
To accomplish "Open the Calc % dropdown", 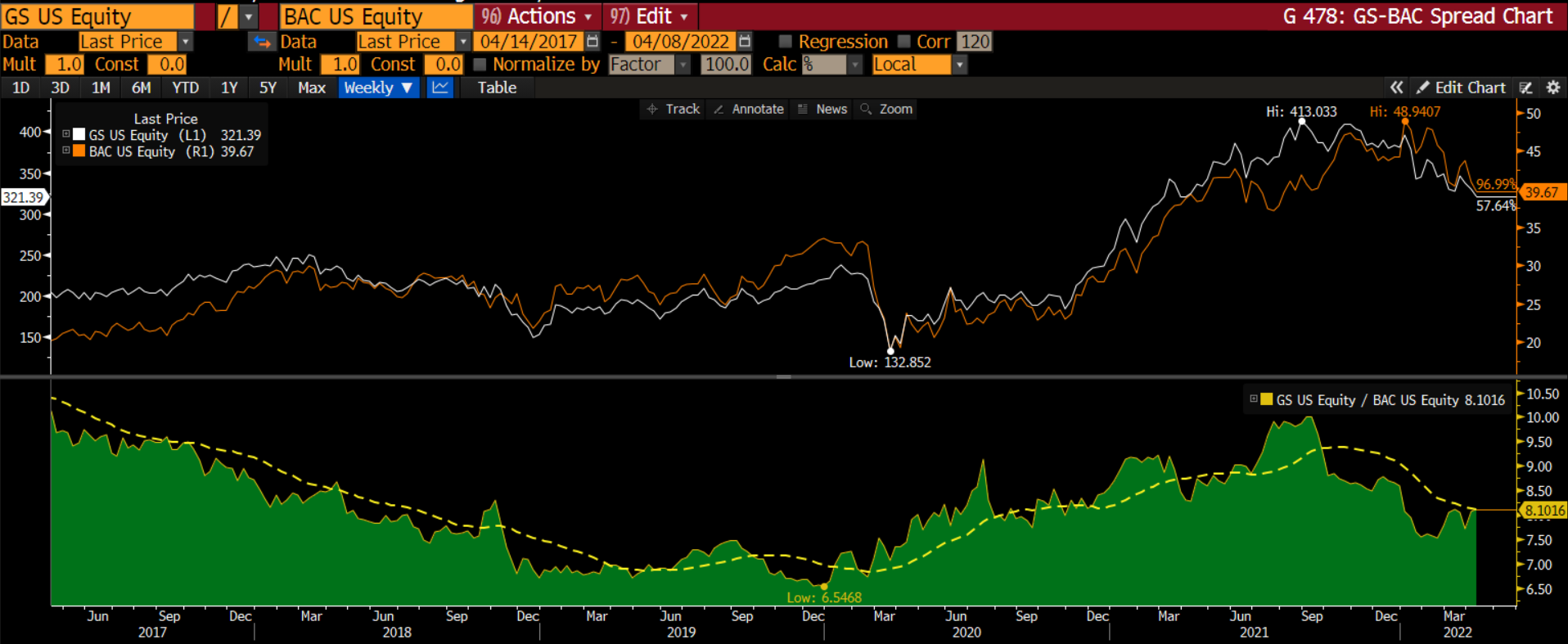I will coord(855,65).
